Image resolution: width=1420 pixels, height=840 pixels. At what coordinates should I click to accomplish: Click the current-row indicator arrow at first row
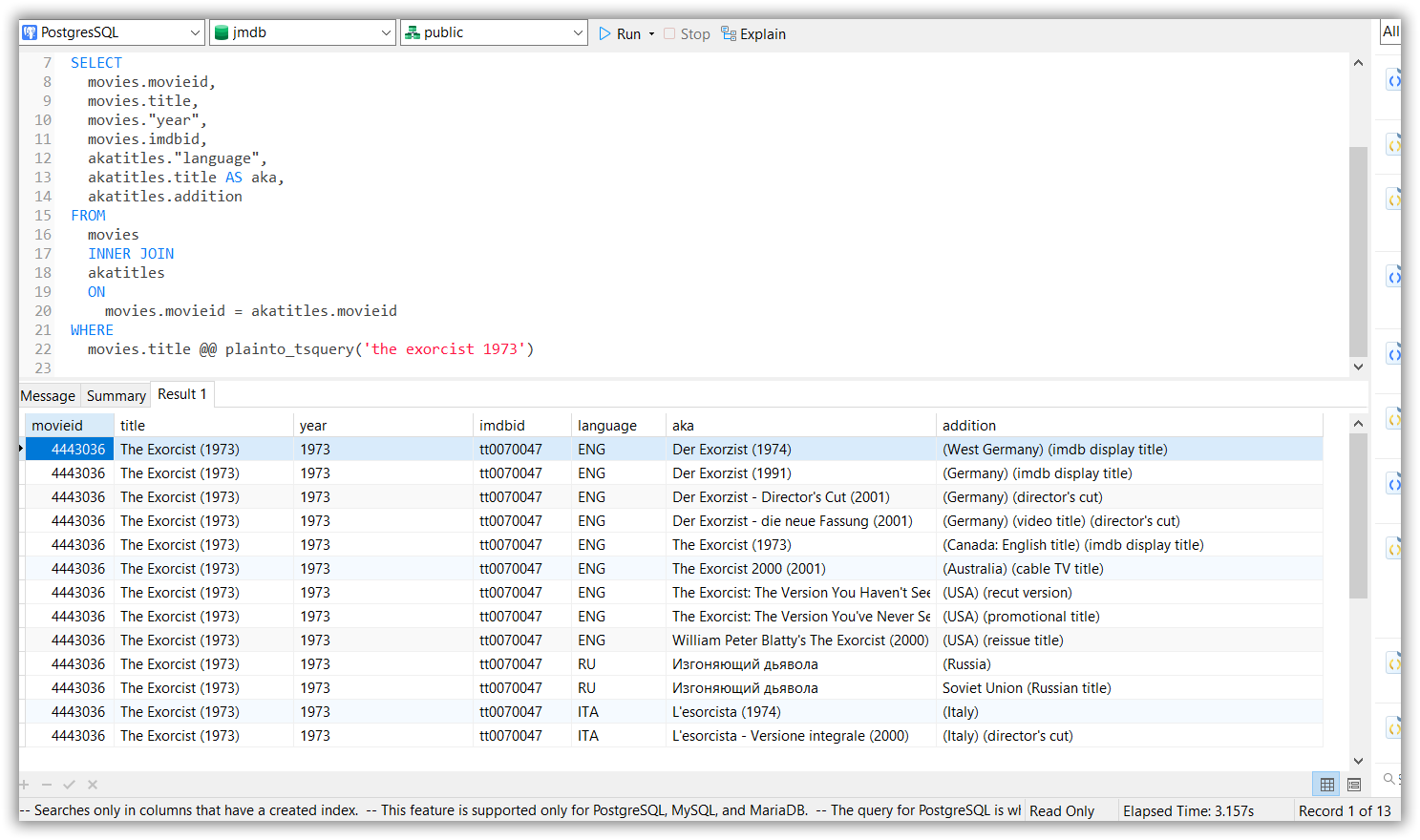pyautogui.click(x=21, y=449)
